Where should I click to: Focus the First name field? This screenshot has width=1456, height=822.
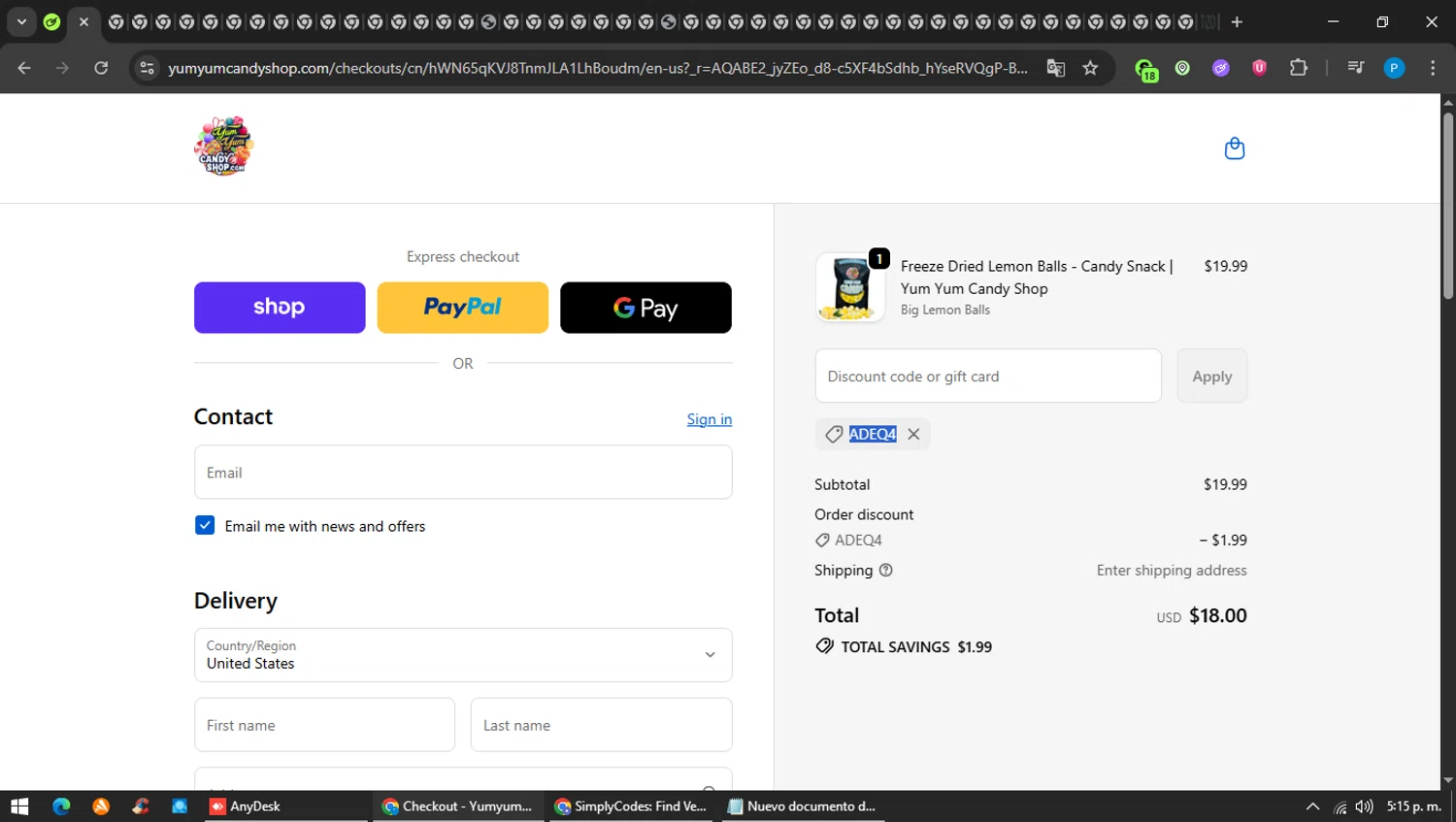[324, 725]
